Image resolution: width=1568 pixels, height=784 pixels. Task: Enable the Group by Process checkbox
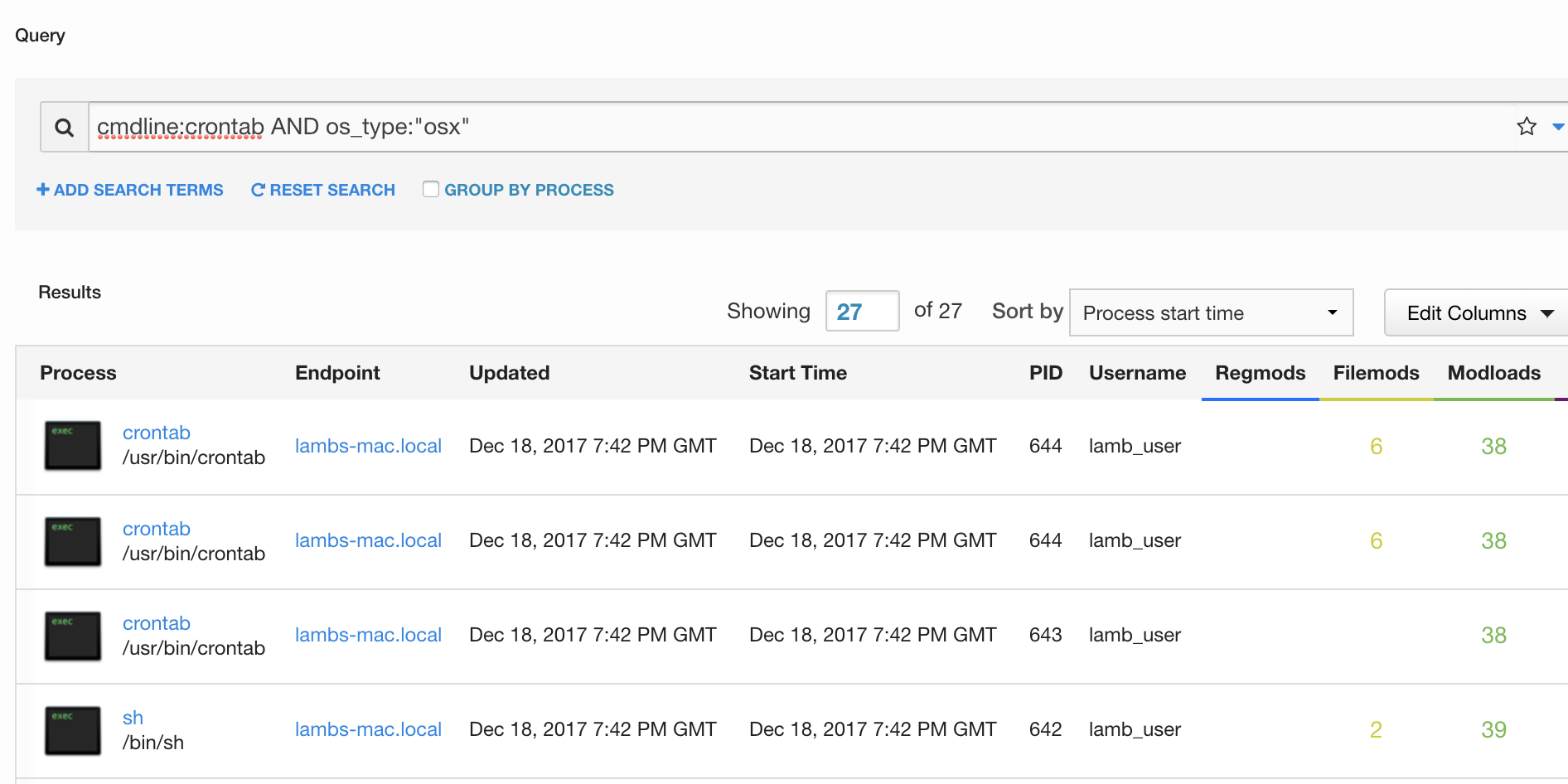431,189
